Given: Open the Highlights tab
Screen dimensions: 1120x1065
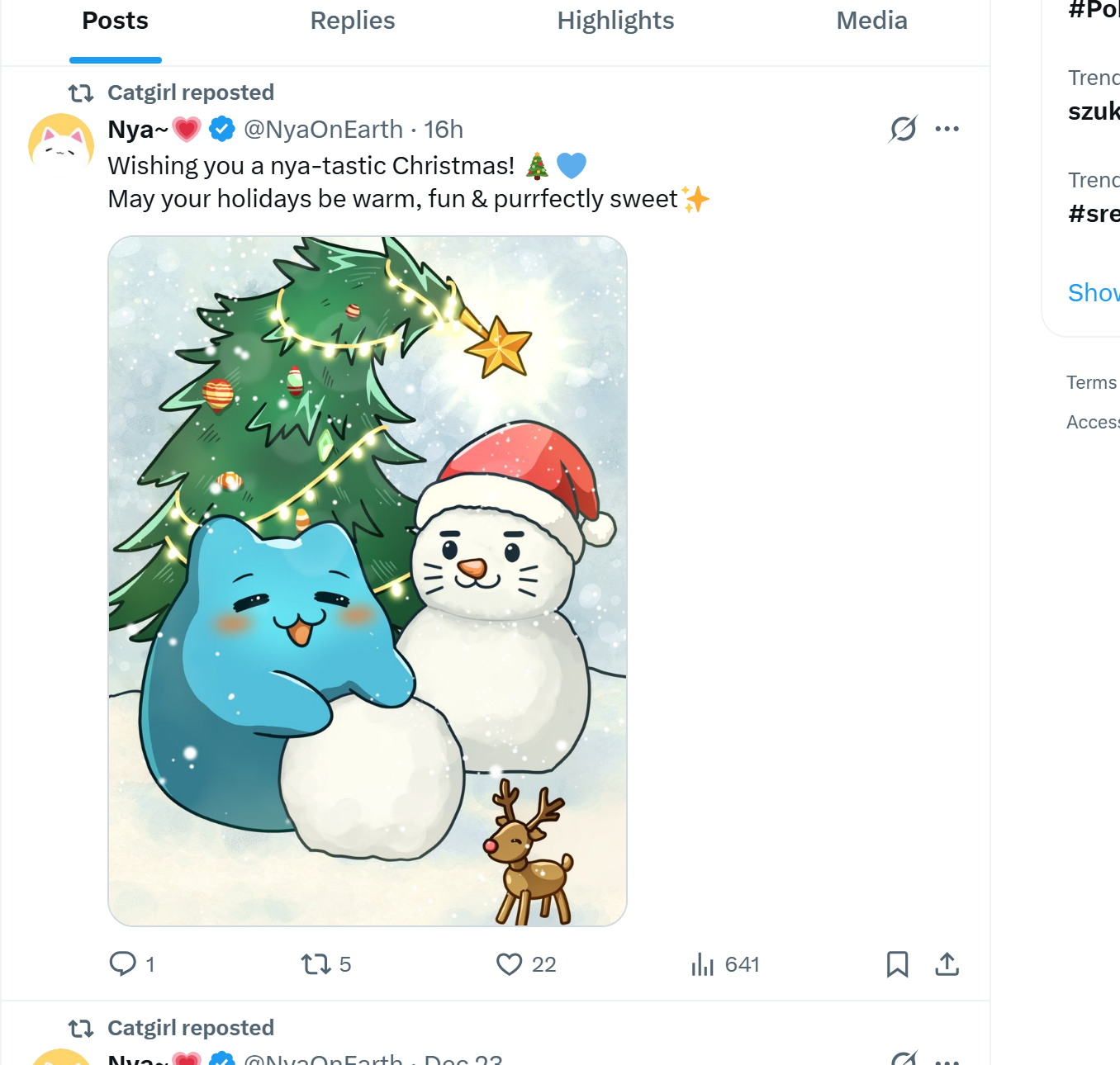Looking at the screenshot, I should (615, 21).
